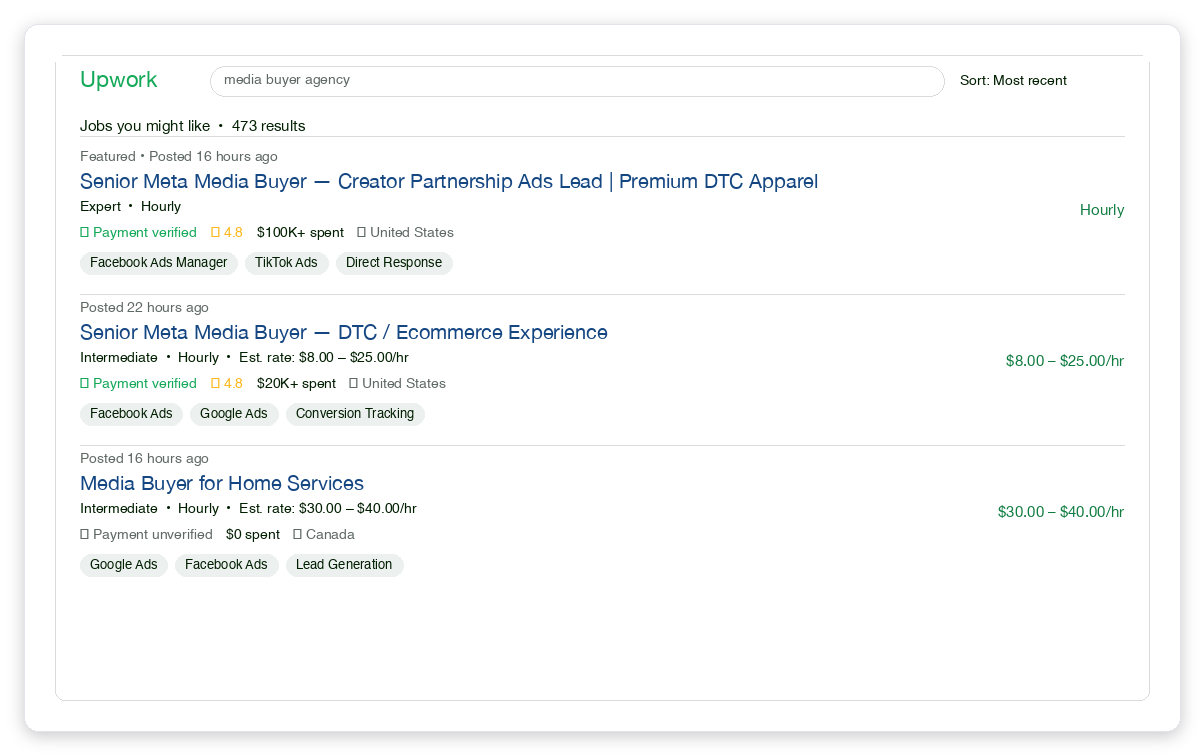
Task: Open the Sort: Most recent dropdown
Action: 1013,81
